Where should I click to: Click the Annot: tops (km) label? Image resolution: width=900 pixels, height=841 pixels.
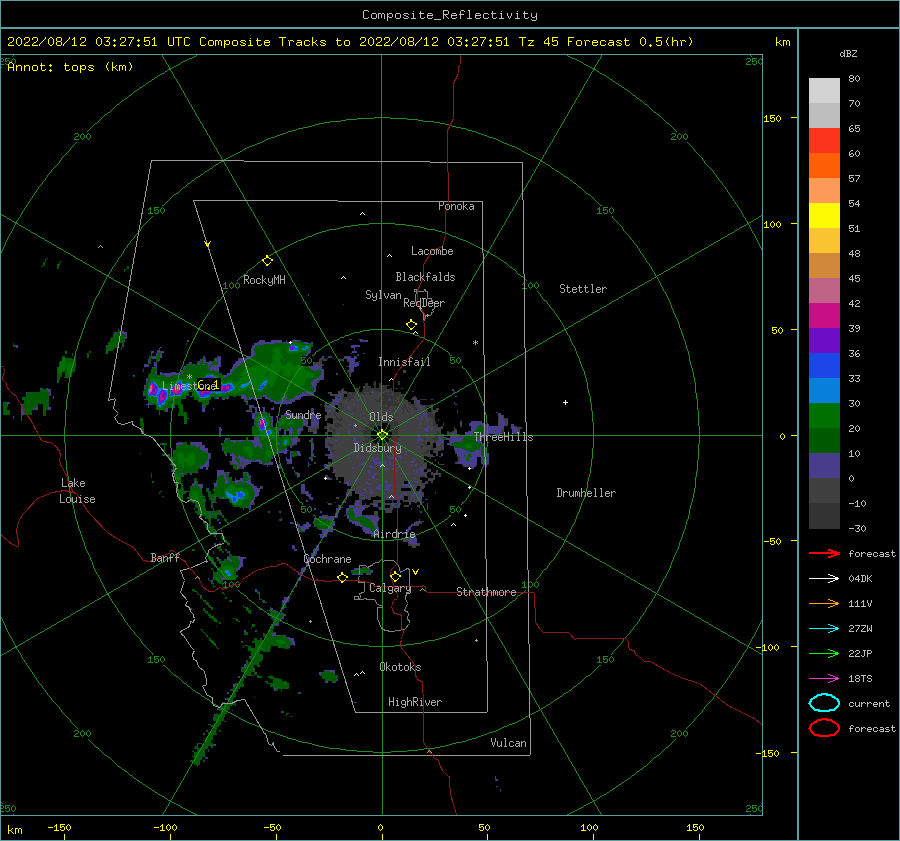70,67
